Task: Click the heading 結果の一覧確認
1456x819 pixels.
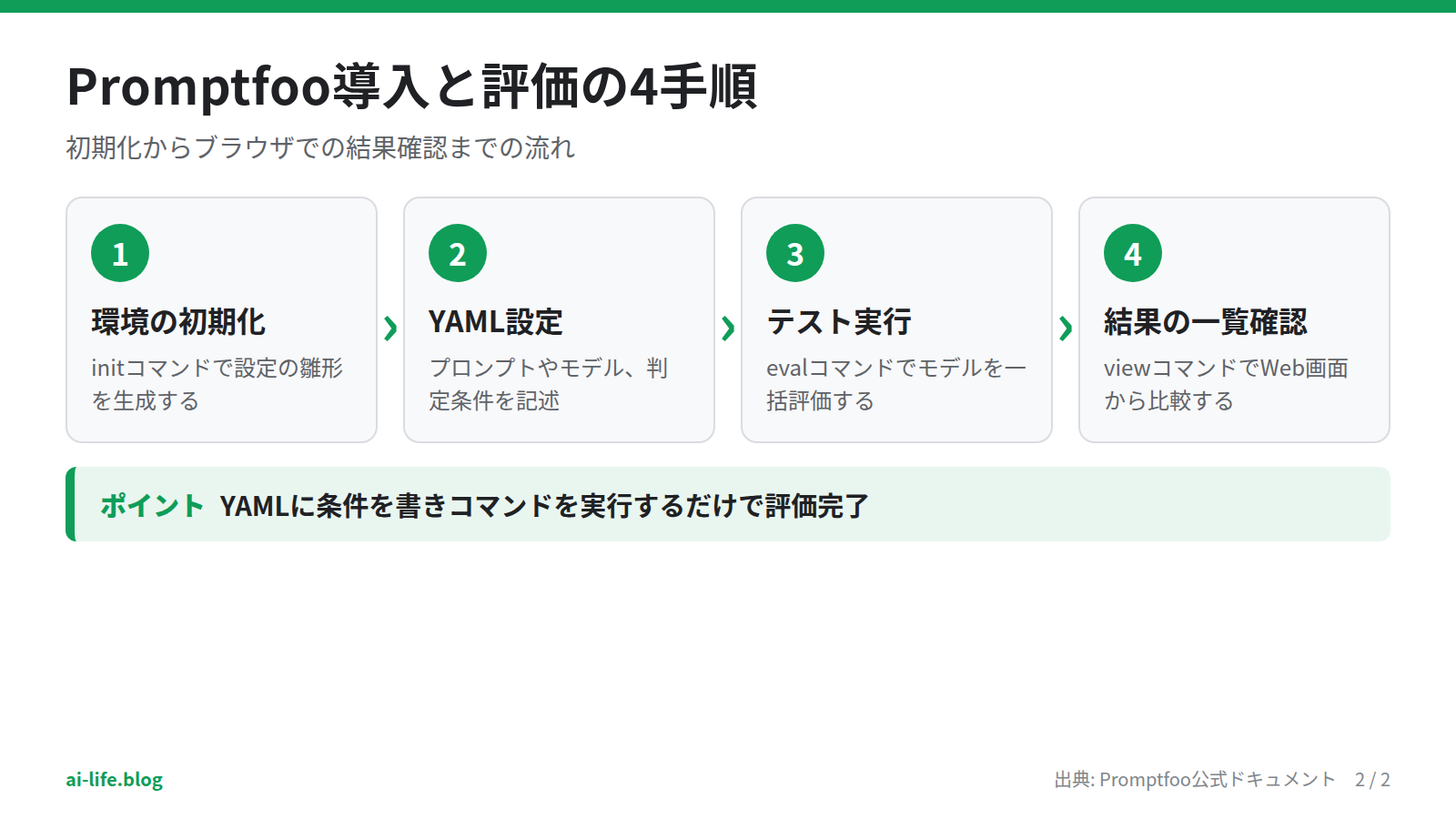Action: pos(1206,322)
